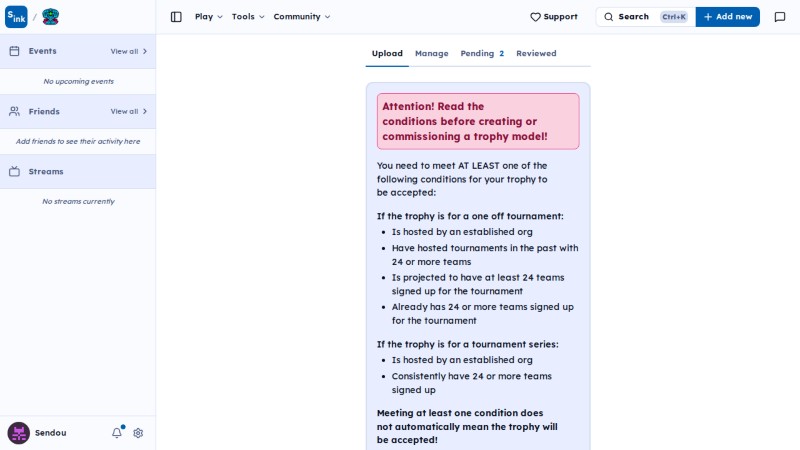This screenshot has width=800, height=450.
Task: Click the squid character avatar next to logo
Action: click(51, 17)
